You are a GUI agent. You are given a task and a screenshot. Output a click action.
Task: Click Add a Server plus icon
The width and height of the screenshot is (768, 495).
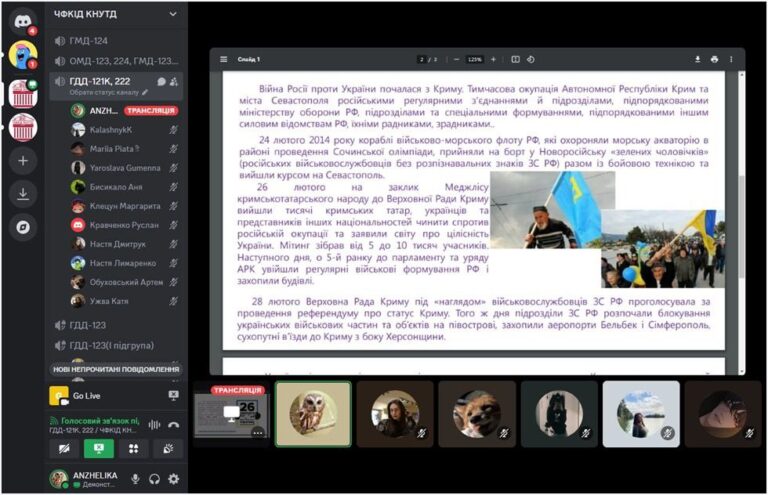coord(22,160)
